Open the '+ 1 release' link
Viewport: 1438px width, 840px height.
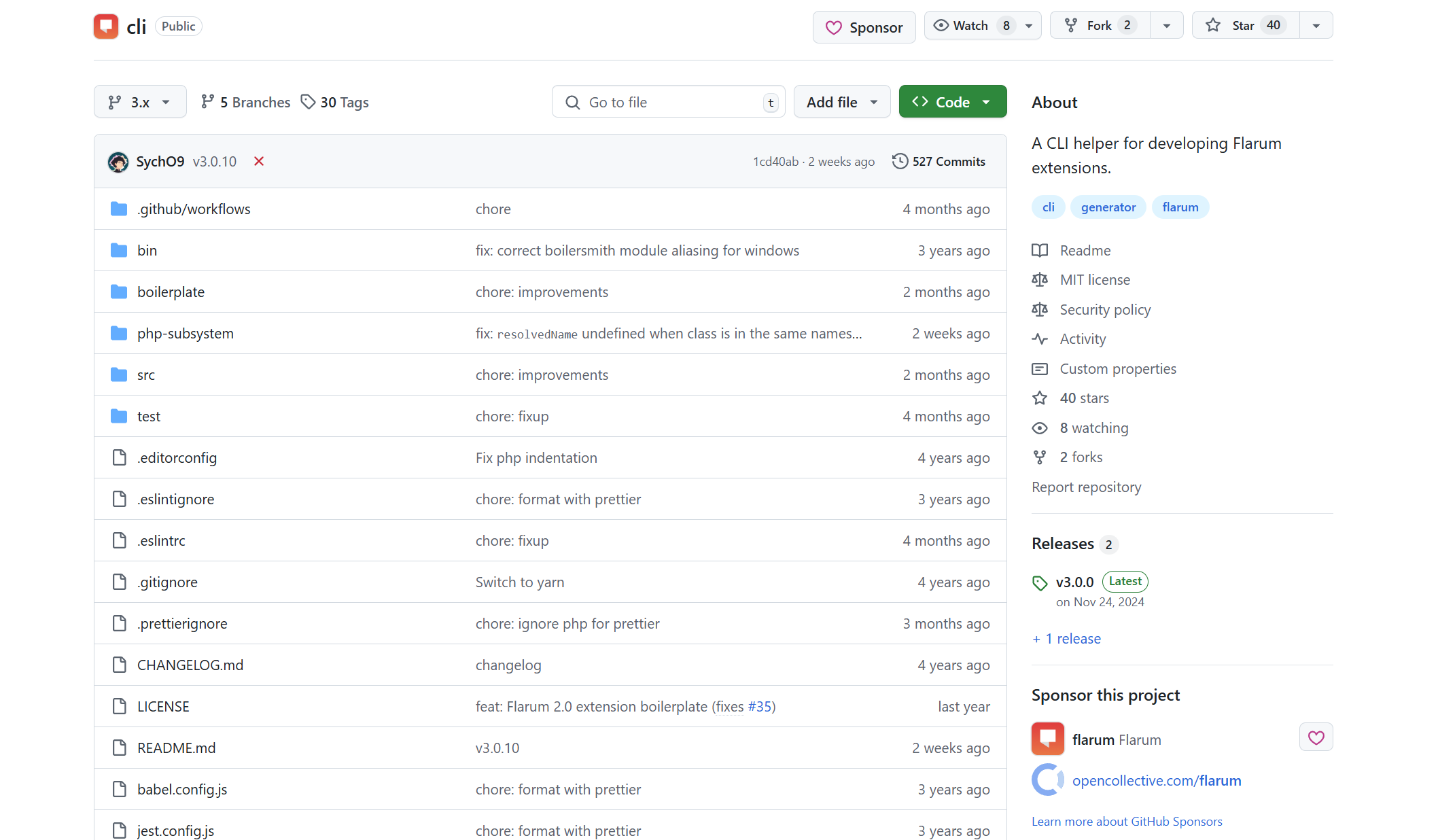[1066, 639]
